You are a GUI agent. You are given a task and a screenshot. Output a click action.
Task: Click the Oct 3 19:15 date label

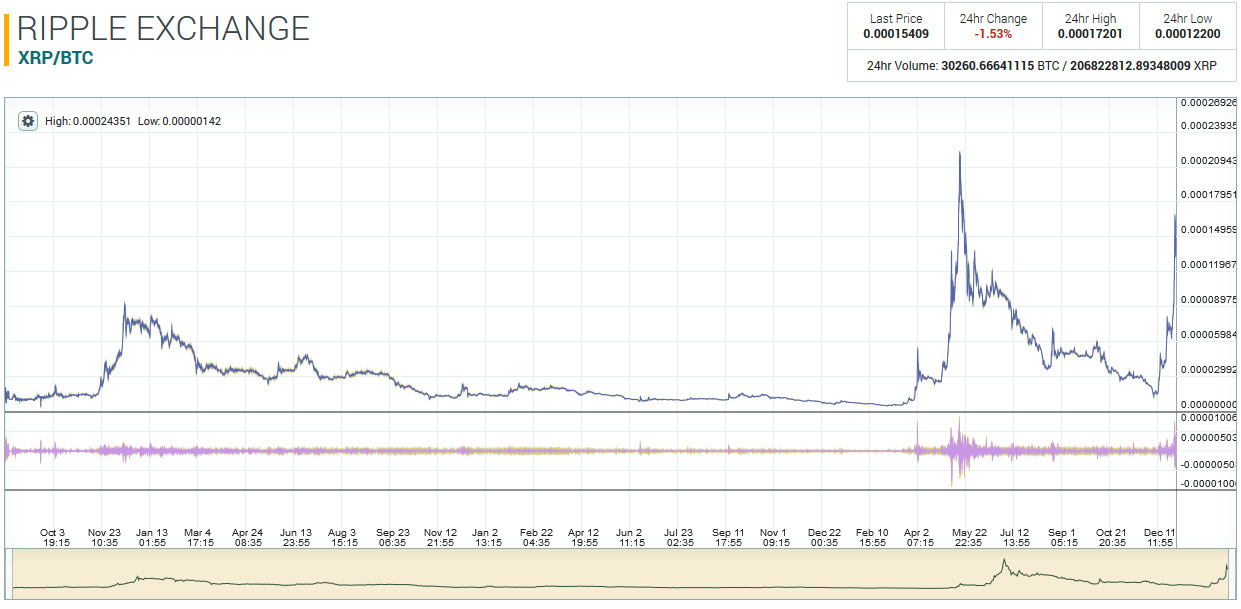pos(54,538)
